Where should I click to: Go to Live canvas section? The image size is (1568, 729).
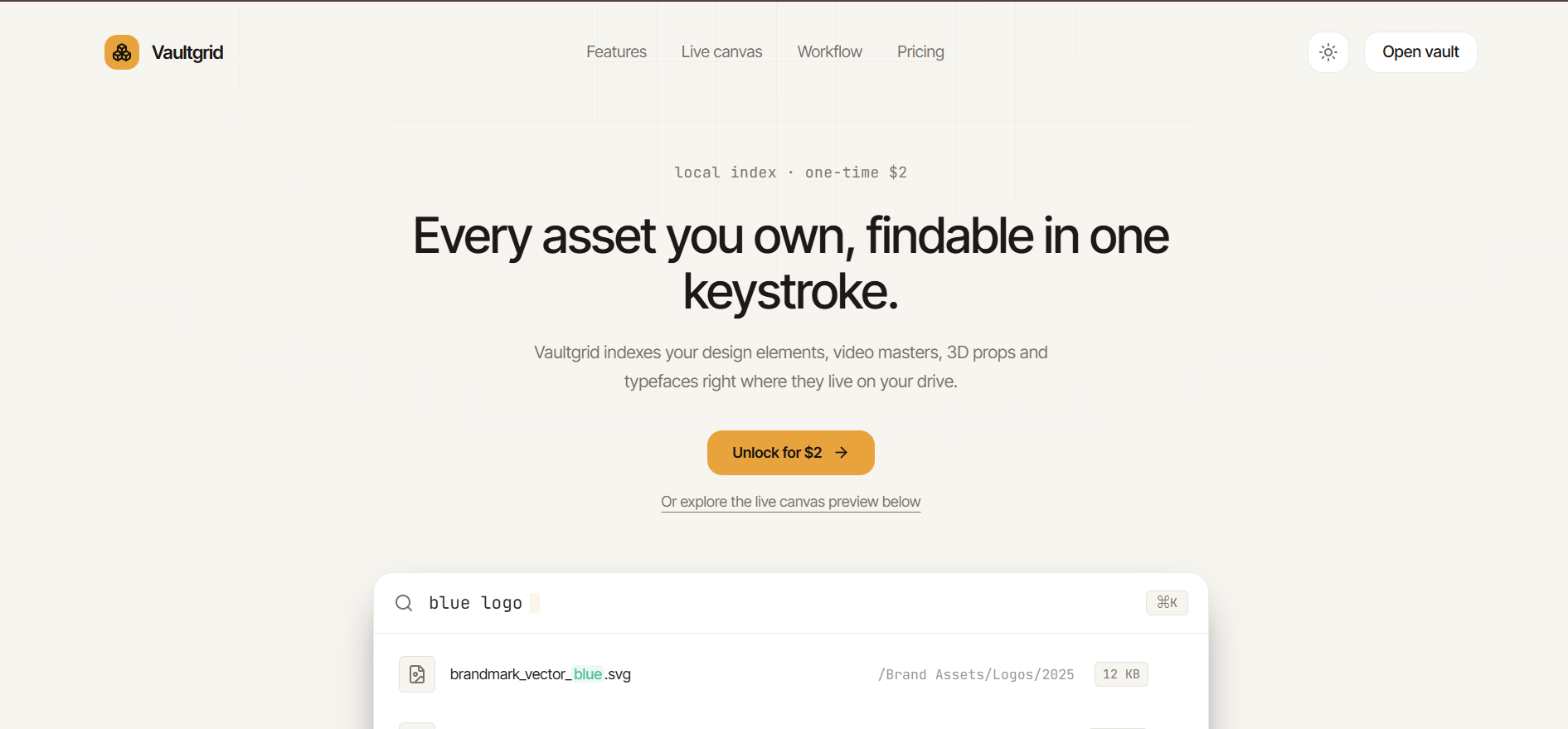click(721, 52)
